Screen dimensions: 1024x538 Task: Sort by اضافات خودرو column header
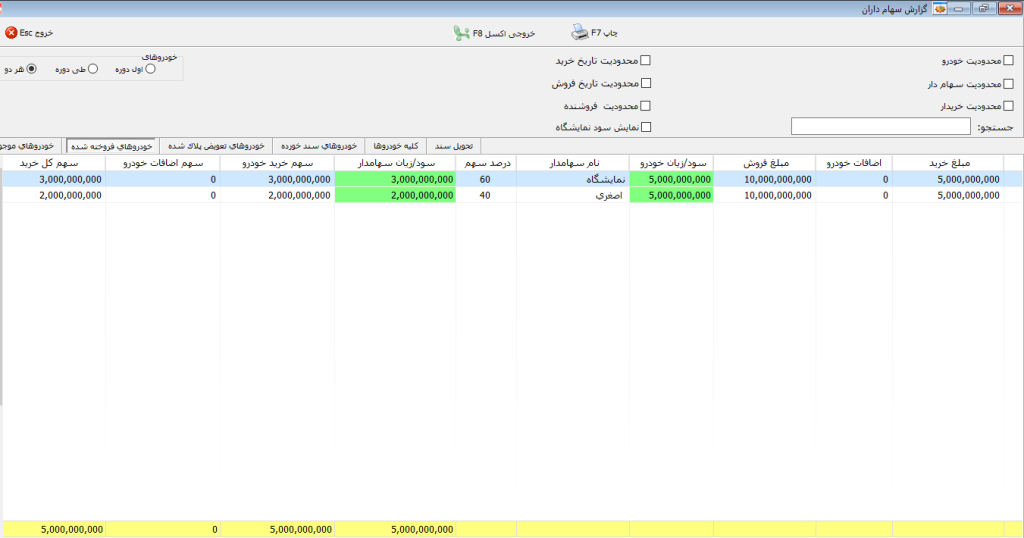pyautogui.click(x=854, y=163)
